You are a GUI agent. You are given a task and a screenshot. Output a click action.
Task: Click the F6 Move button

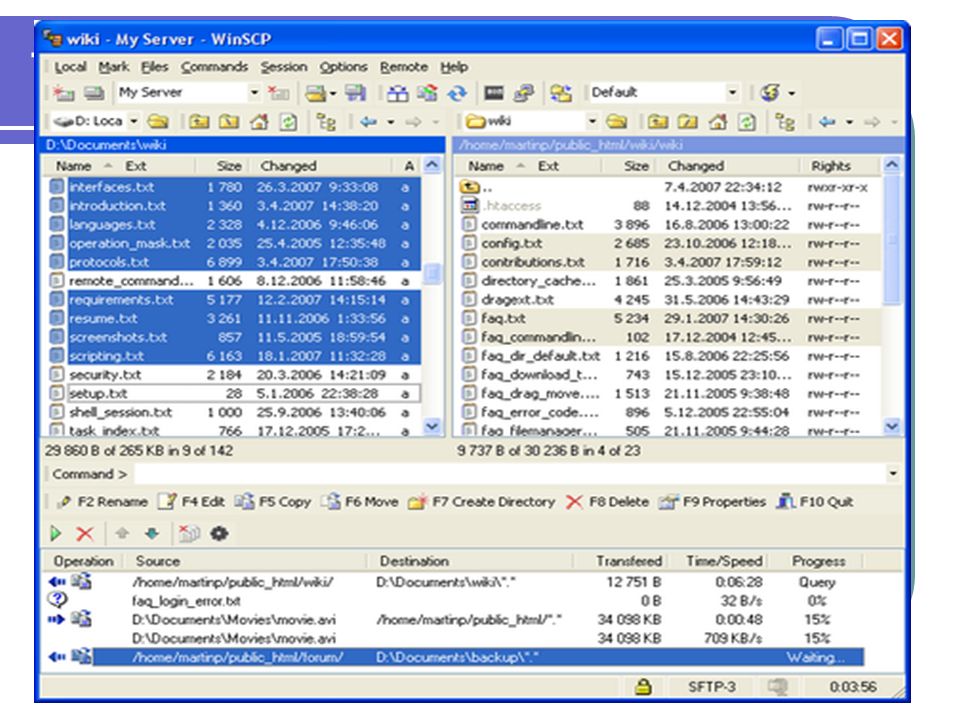click(360, 502)
